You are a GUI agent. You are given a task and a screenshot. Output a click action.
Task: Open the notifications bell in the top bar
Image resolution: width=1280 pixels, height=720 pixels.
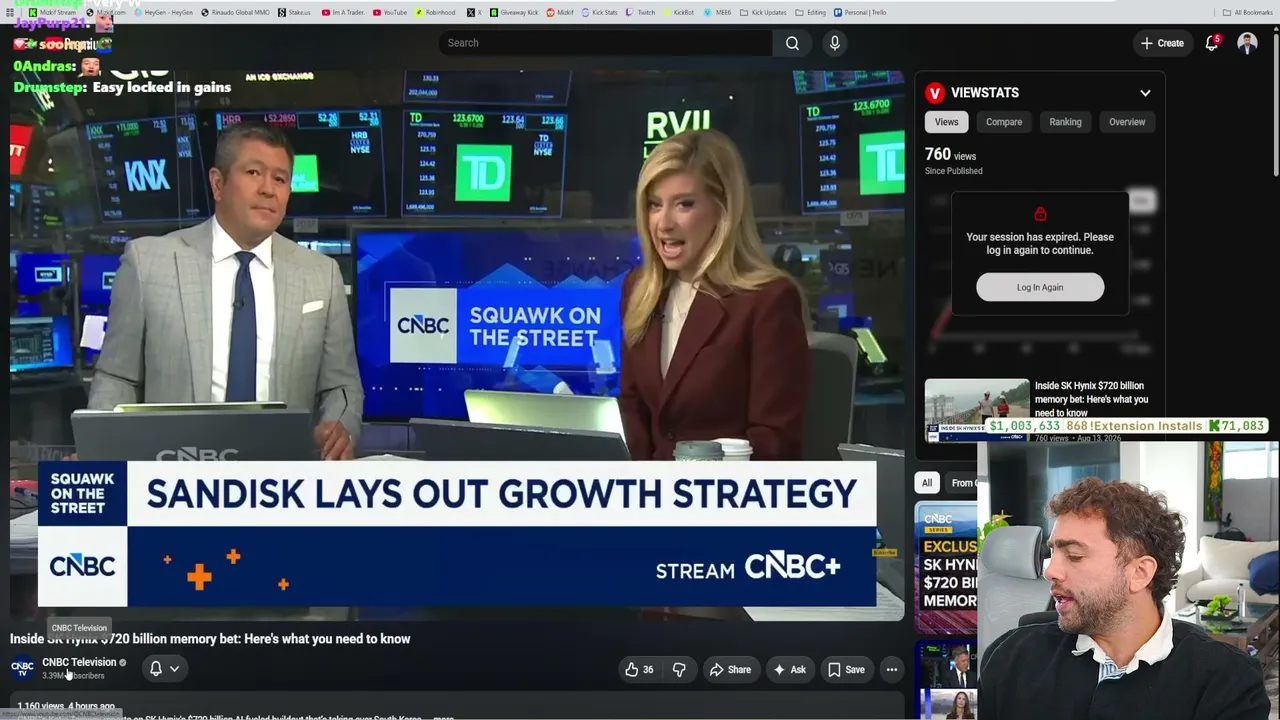pyautogui.click(x=1212, y=43)
